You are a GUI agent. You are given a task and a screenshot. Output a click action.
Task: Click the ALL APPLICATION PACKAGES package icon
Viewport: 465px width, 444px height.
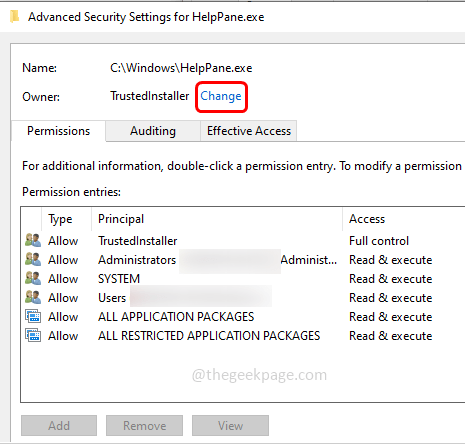pyautogui.click(x=33, y=316)
